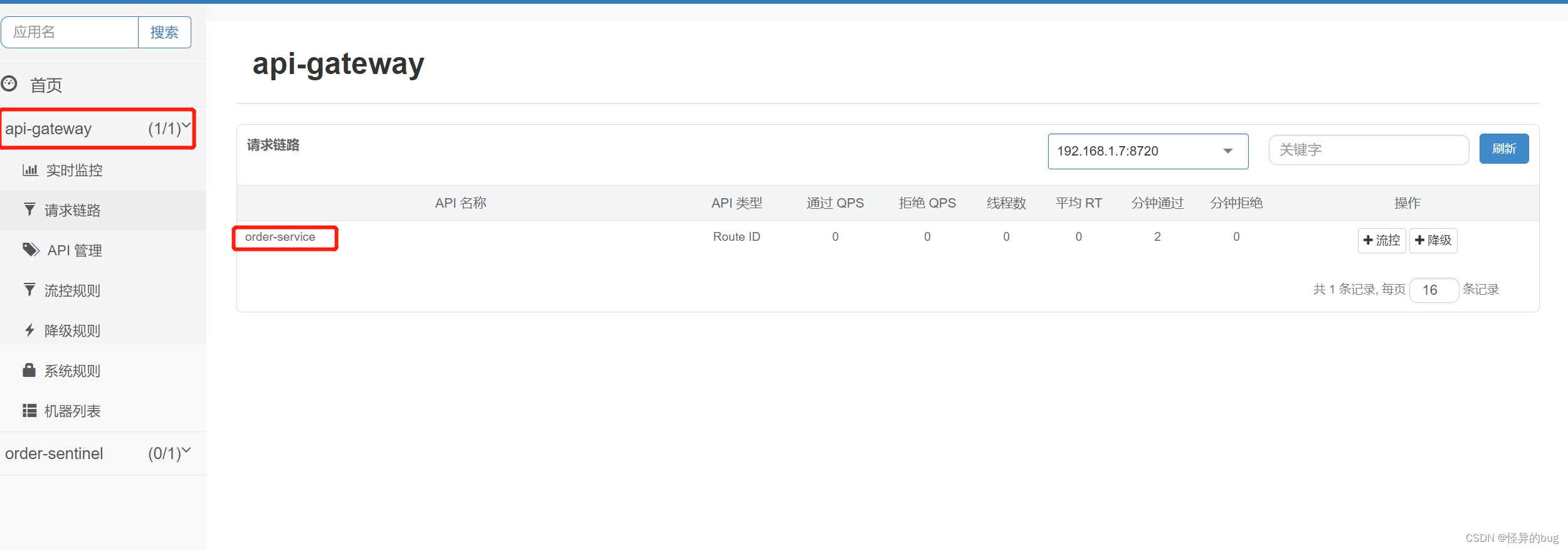The width and height of the screenshot is (1568, 550).
Task: Click the 分钟拒绝 column header
Action: [1236, 203]
